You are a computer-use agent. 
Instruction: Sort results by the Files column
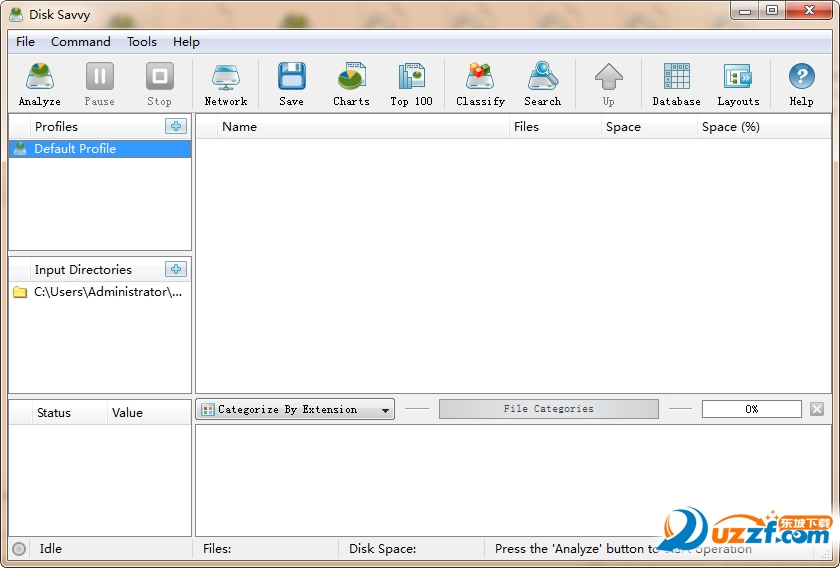tap(555, 127)
